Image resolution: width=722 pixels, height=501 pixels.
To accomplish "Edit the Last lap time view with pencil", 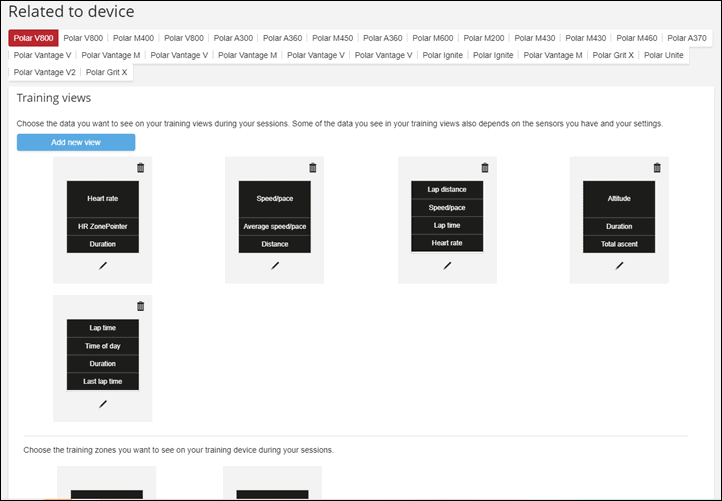I will [x=103, y=404].
